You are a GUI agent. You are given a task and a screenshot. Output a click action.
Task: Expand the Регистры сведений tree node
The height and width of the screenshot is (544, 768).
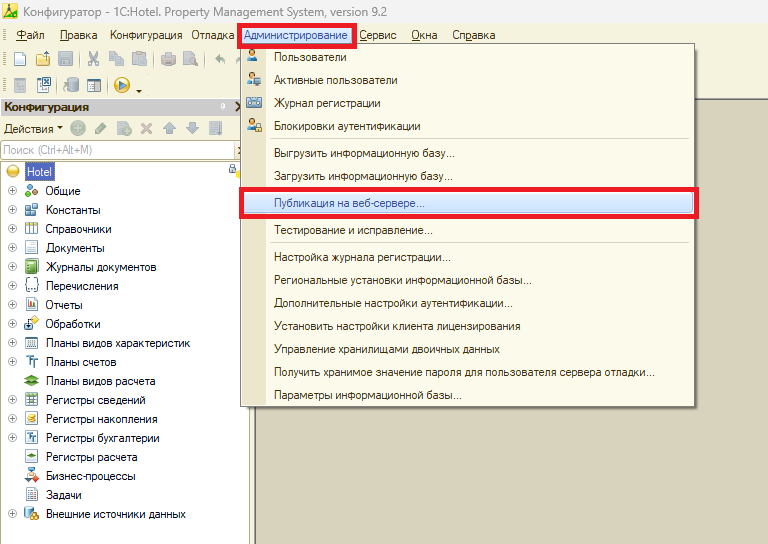coord(13,400)
